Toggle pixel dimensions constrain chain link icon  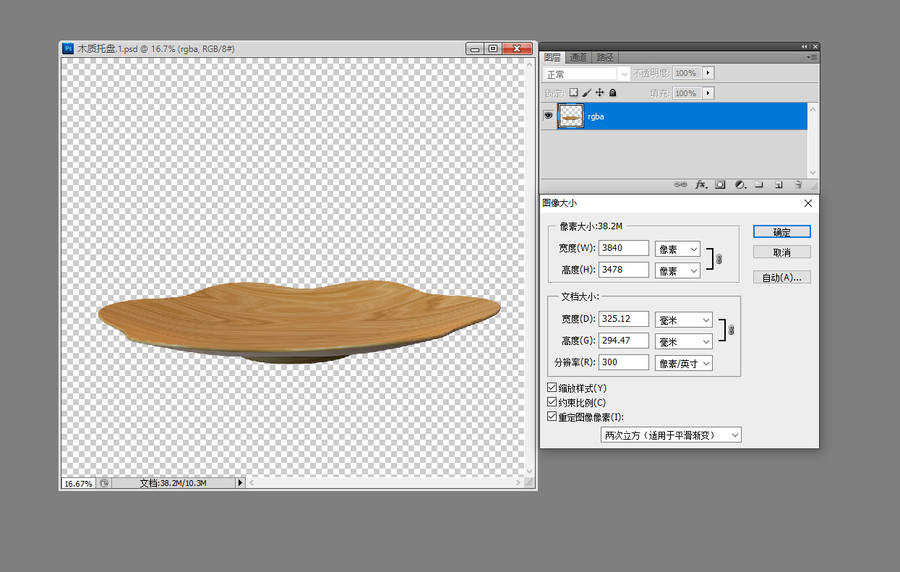719,259
